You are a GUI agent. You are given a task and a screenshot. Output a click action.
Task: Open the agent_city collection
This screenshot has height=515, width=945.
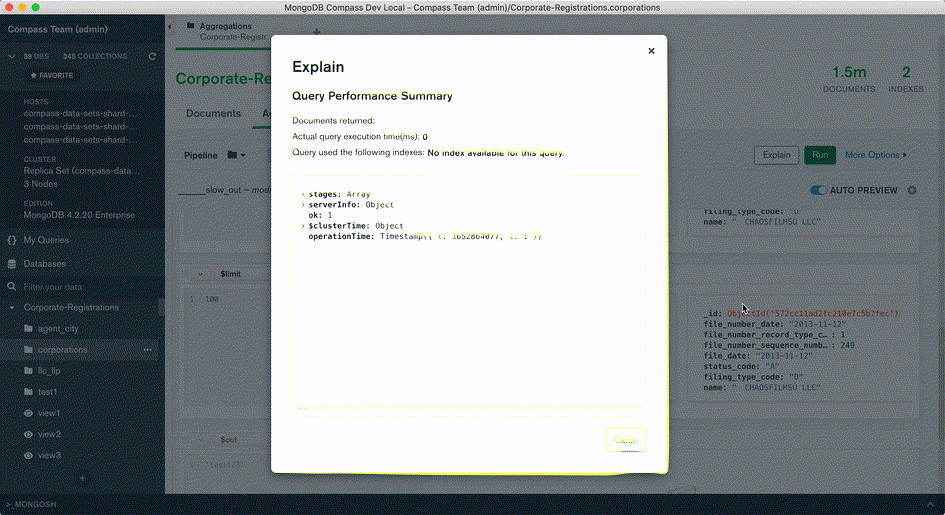click(x=58, y=328)
